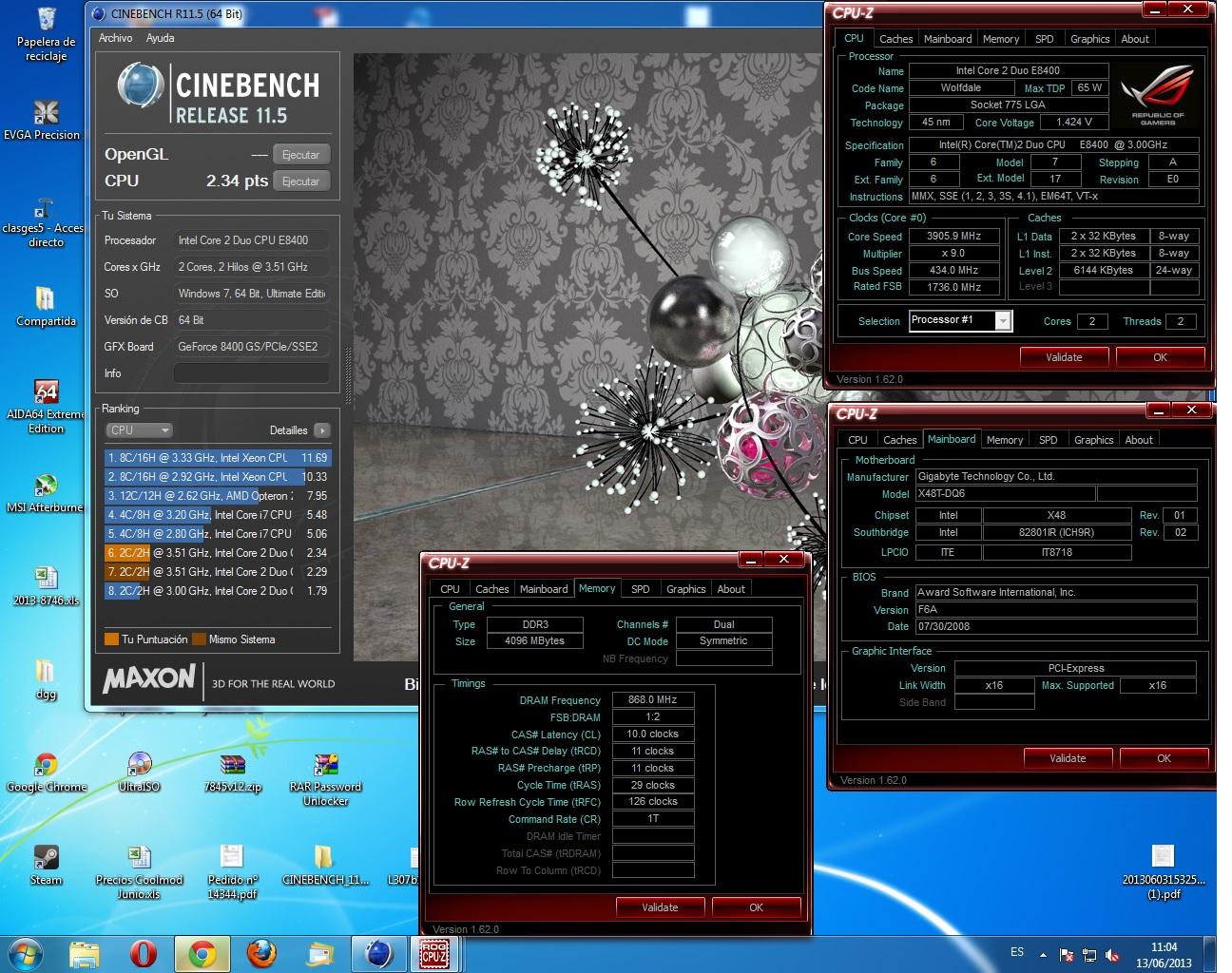This screenshot has width=1232, height=973.
Task: Open the Archivo menu in Cinebench
Action: pyautogui.click(x=115, y=38)
